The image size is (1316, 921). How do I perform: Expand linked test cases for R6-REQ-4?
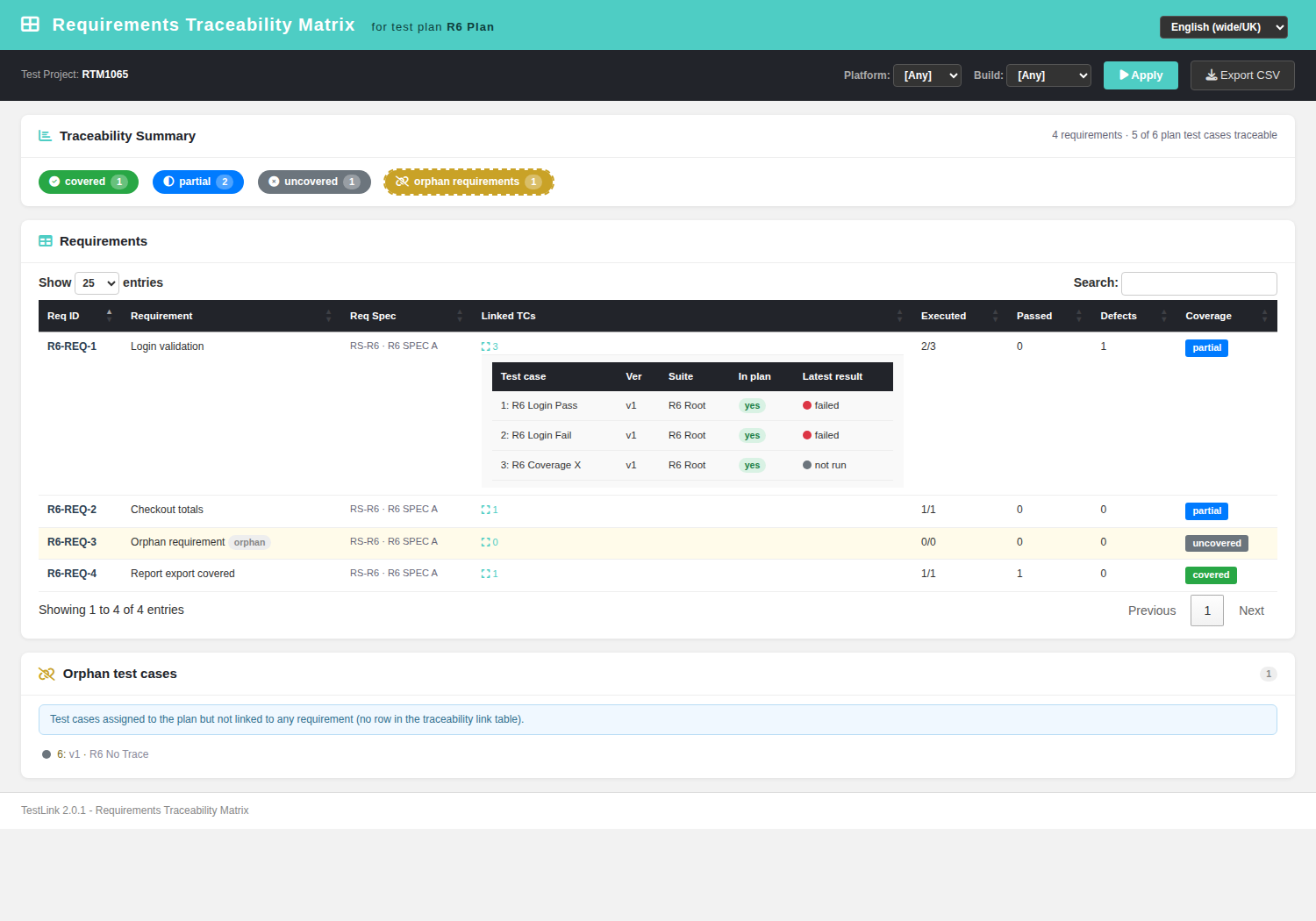click(x=490, y=574)
